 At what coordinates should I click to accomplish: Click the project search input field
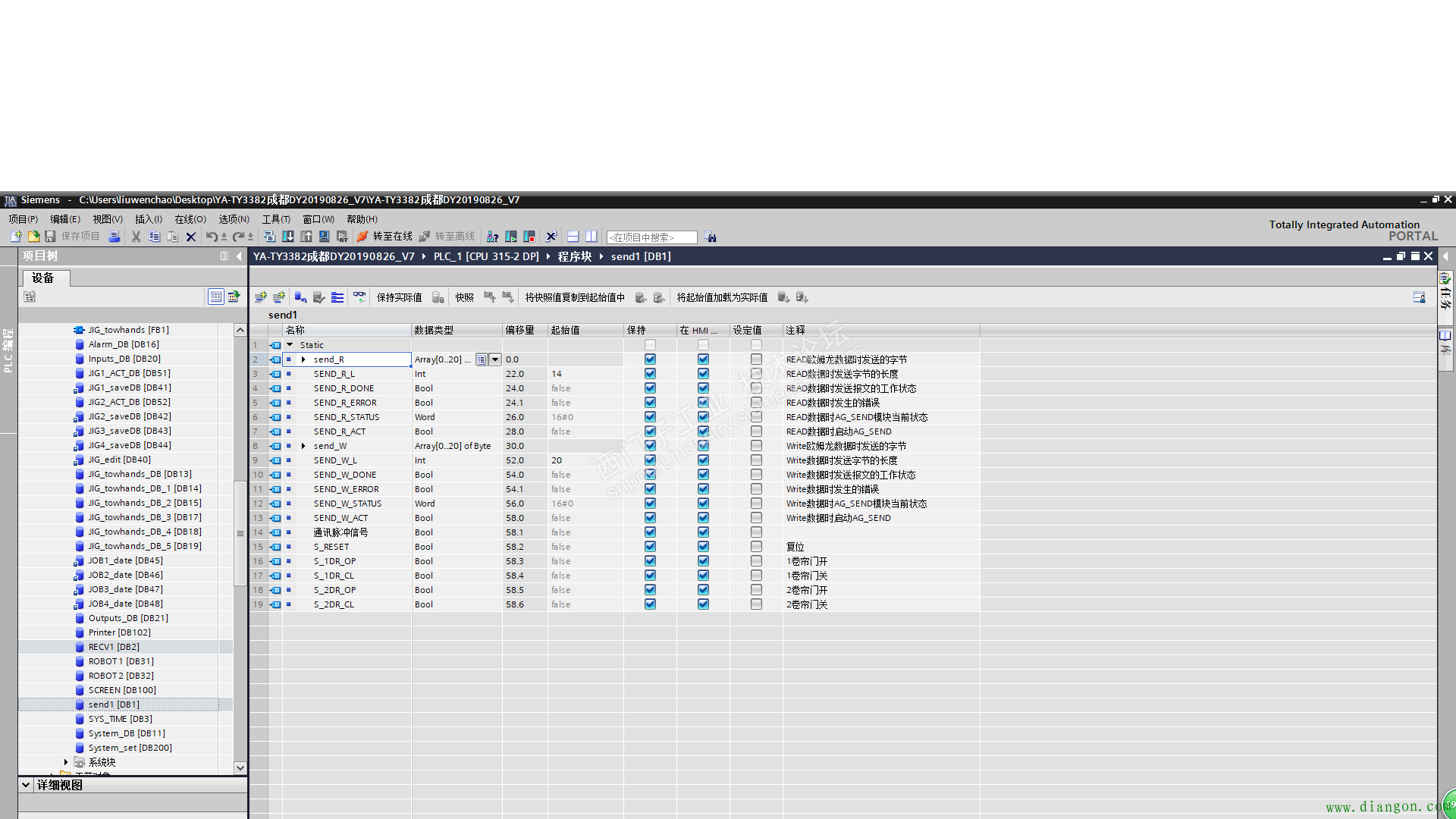pos(651,237)
